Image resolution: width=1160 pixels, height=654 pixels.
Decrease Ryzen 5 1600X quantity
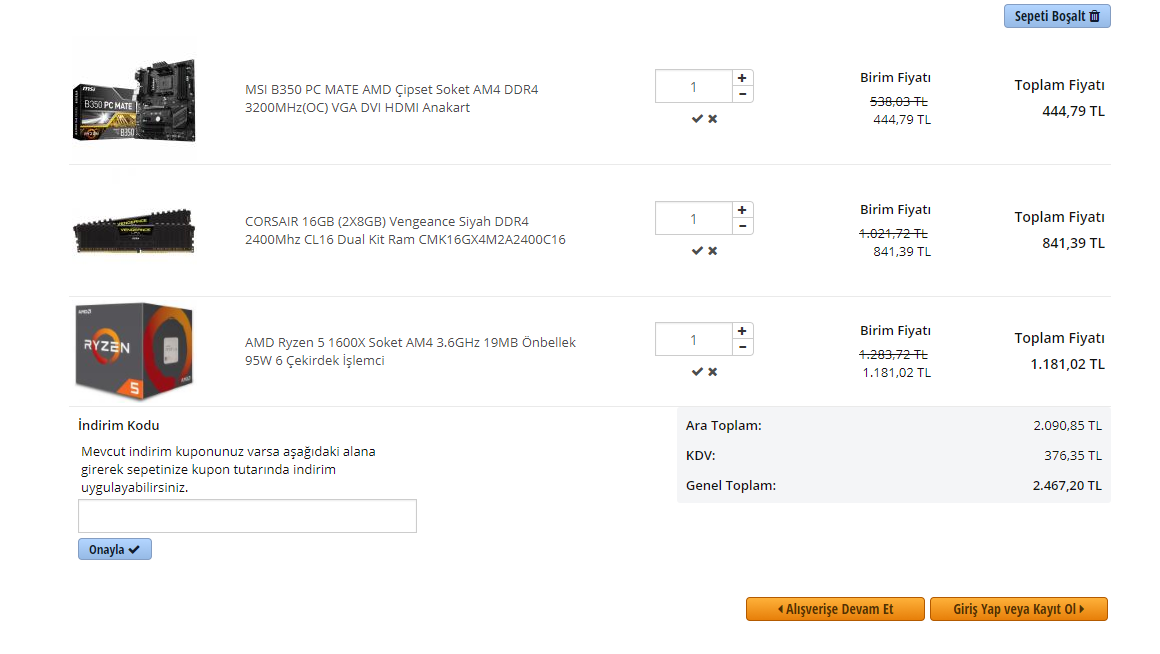click(742, 347)
